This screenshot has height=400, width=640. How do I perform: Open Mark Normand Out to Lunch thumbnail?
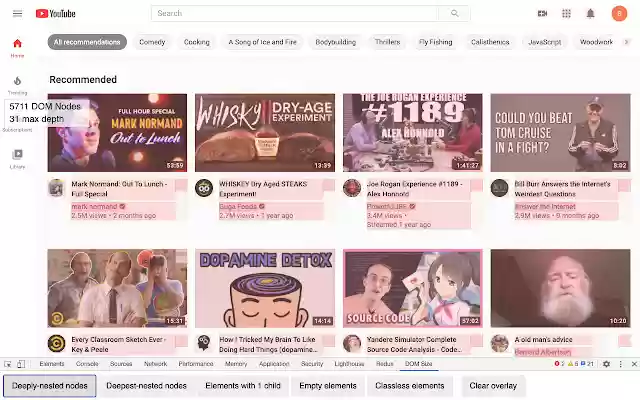[117, 133]
